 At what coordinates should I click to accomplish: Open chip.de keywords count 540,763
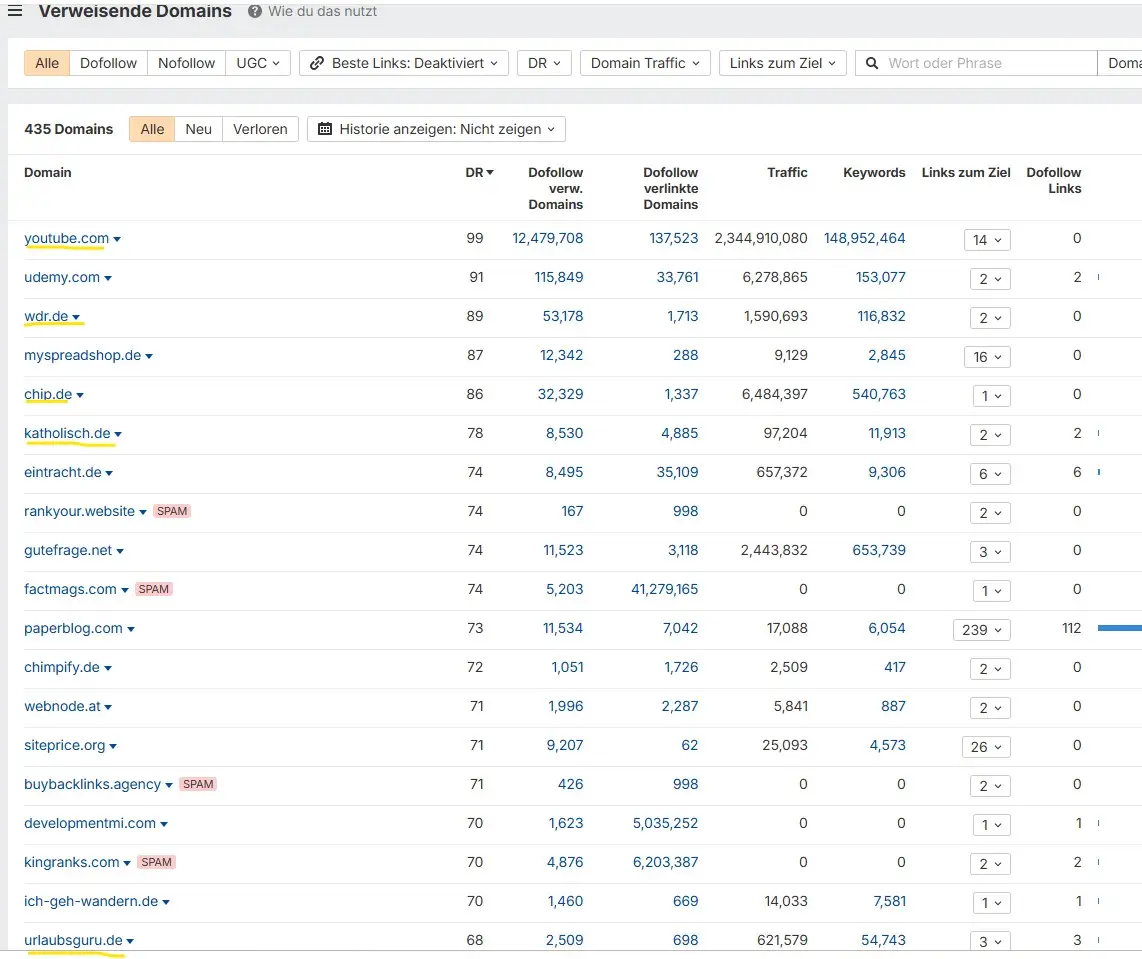click(x=879, y=394)
